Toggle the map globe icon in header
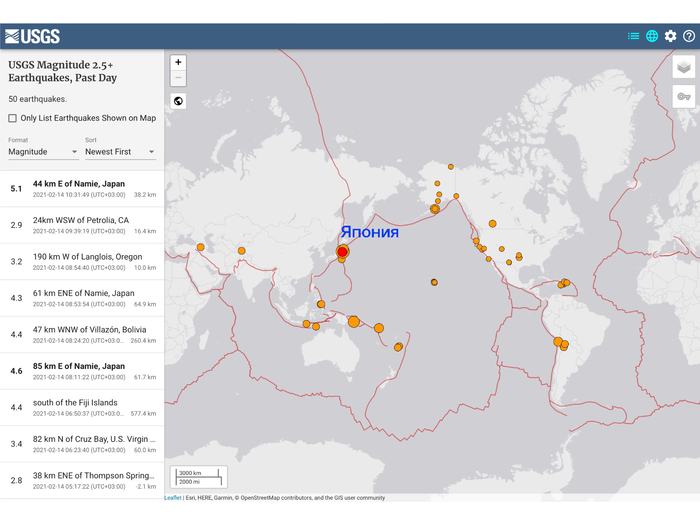 [652, 36]
